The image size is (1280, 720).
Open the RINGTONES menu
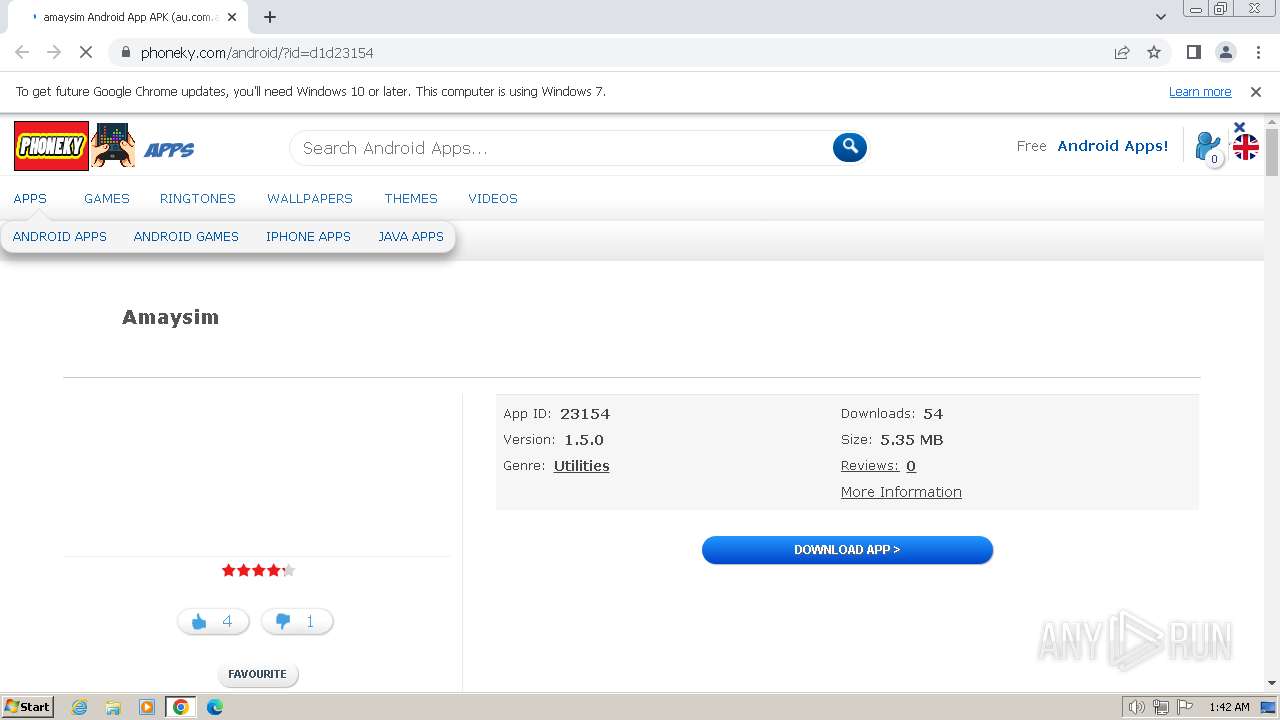[x=198, y=198]
